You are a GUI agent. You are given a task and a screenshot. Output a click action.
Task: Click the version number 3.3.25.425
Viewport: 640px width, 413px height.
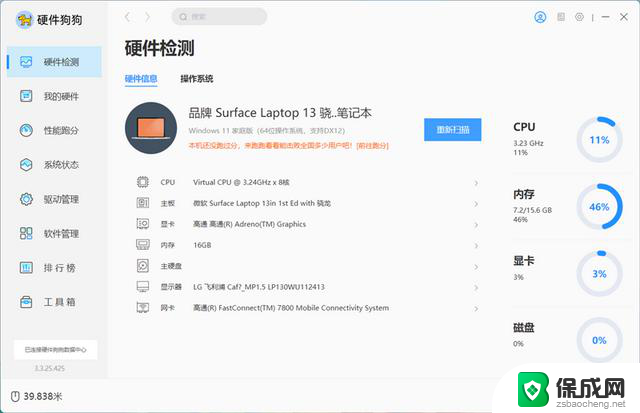(x=49, y=369)
